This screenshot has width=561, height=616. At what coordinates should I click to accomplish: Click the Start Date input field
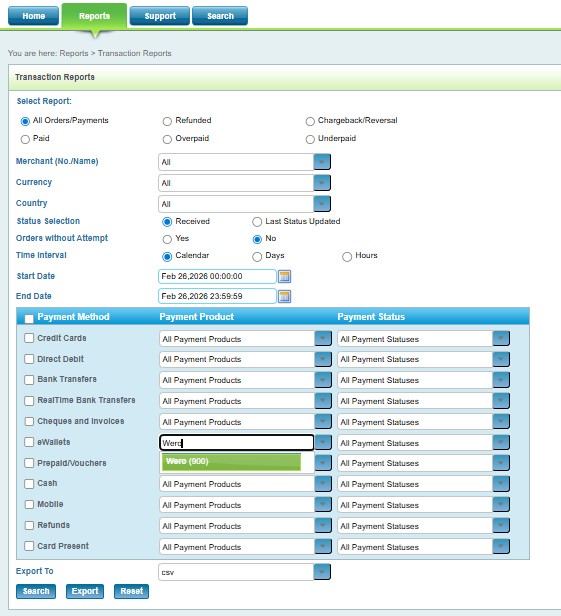[217, 277]
